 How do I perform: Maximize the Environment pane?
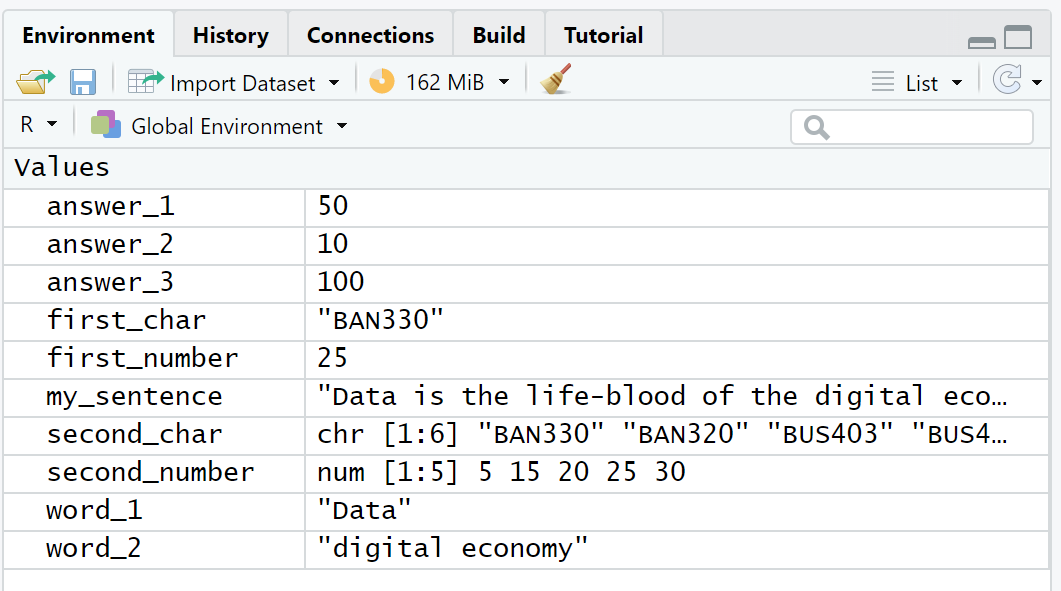point(1018,38)
